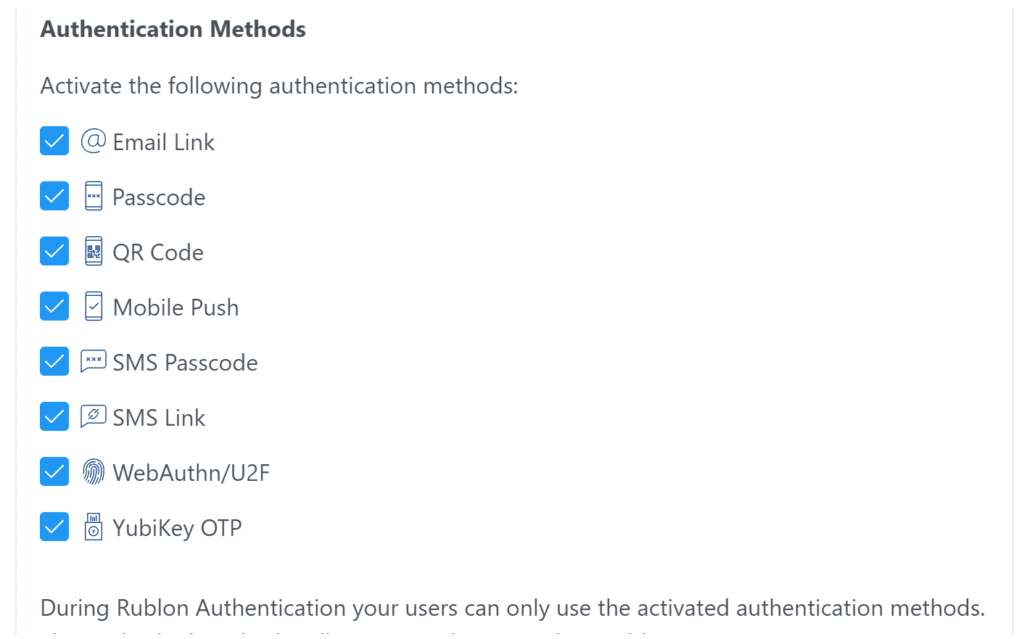The height and width of the screenshot is (639, 1024).
Task: Click the "YubiKey OTP" label text
Action: coord(177,528)
